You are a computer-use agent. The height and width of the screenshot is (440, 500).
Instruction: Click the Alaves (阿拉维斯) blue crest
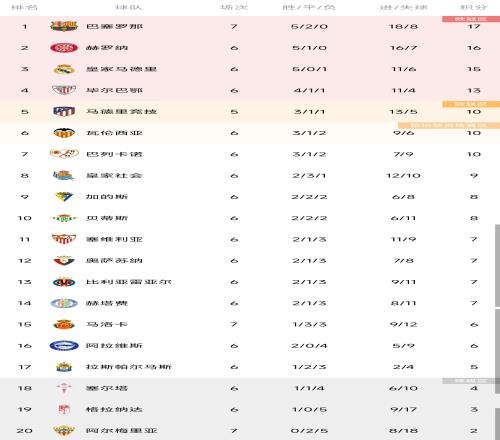64,346
